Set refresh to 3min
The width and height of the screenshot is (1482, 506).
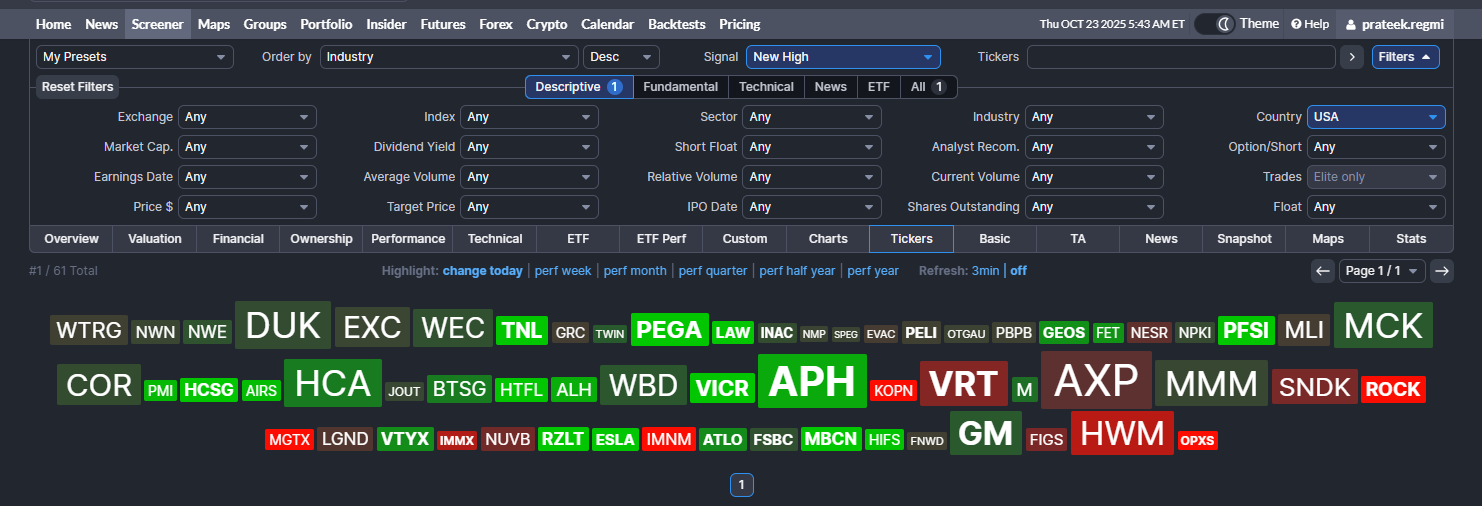tap(985, 271)
